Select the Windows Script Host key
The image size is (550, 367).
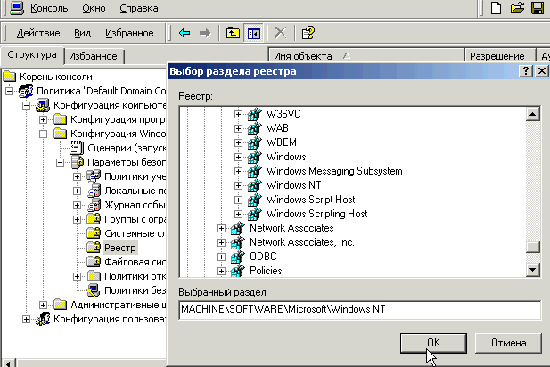click(x=311, y=200)
